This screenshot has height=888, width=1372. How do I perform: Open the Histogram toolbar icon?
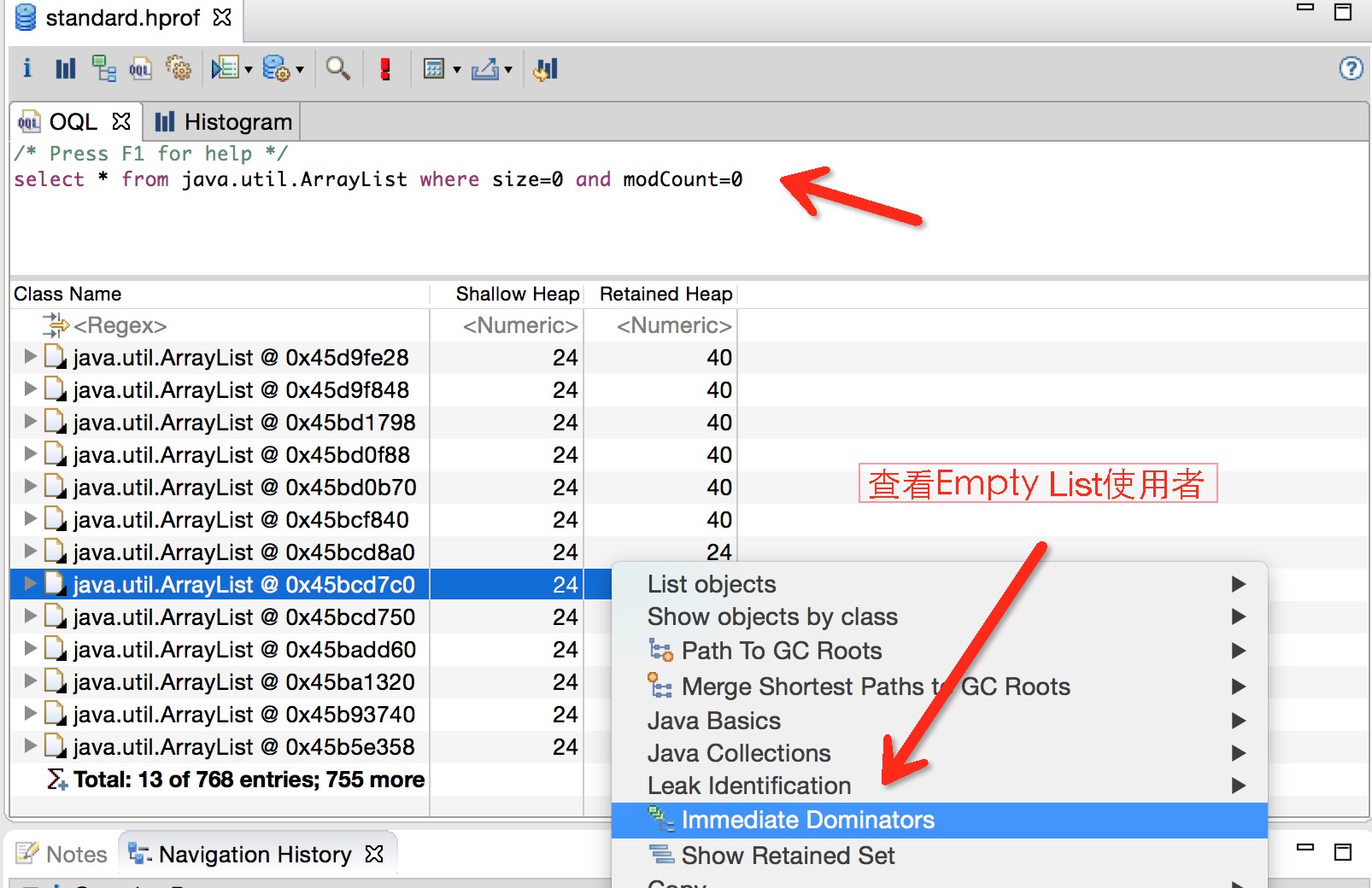click(66, 68)
